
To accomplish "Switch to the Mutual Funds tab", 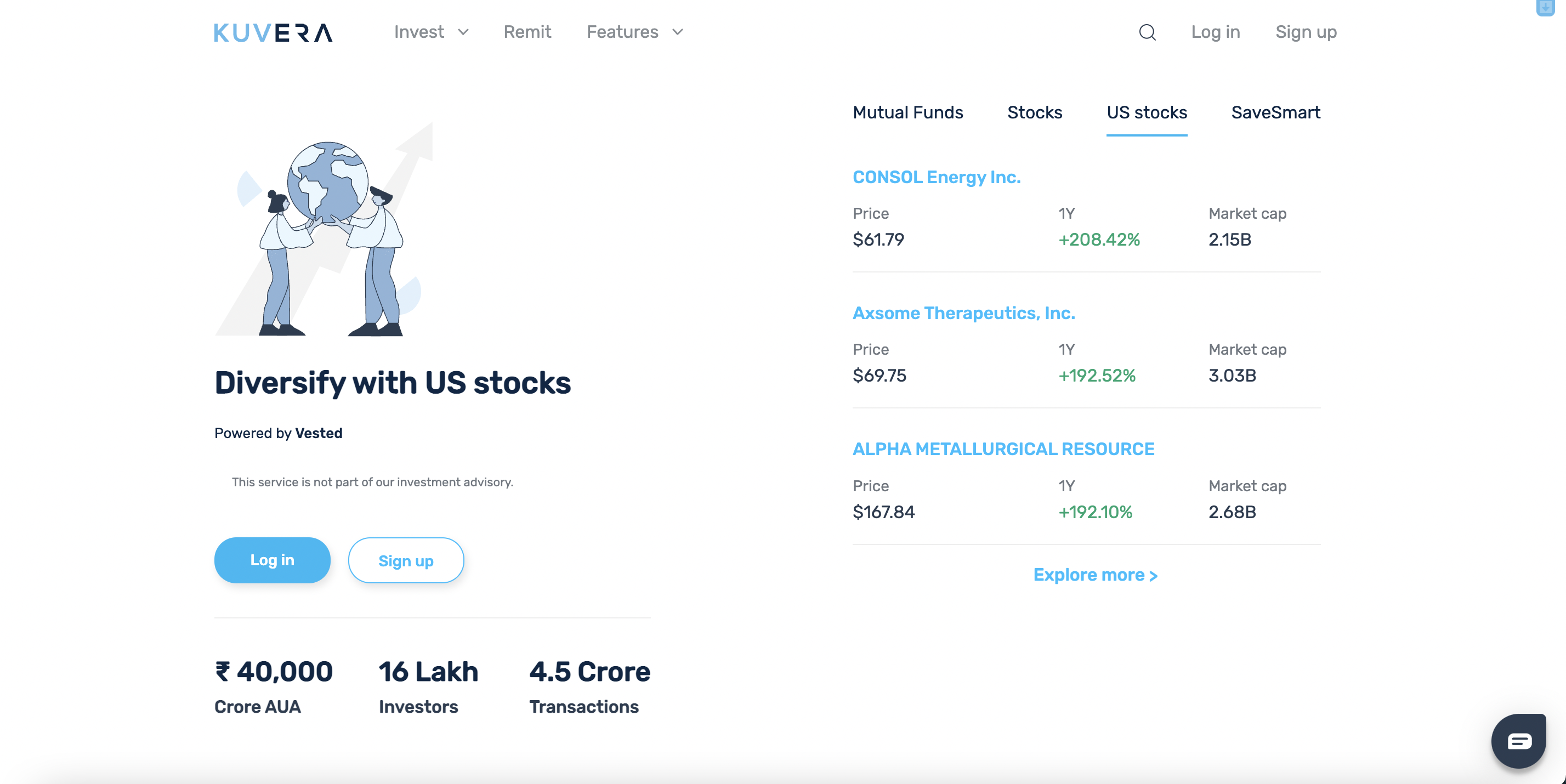I will [x=907, y=112].
